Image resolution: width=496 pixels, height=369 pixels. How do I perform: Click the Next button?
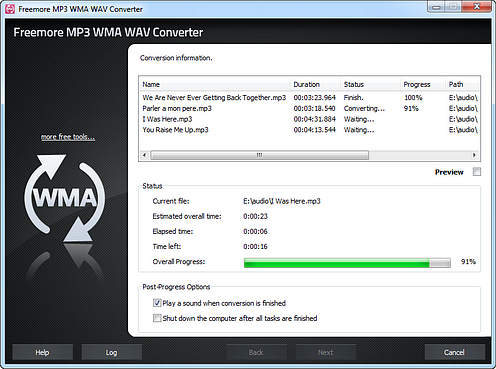(326, 352)
